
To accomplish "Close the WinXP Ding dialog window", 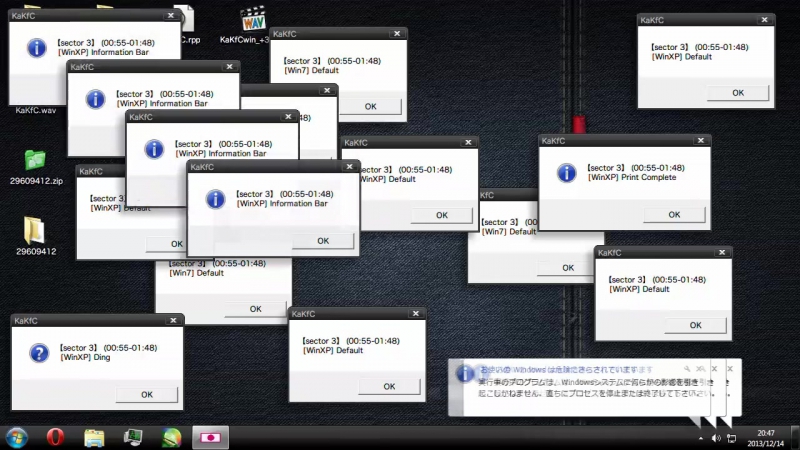I will [x=173, y=320].
